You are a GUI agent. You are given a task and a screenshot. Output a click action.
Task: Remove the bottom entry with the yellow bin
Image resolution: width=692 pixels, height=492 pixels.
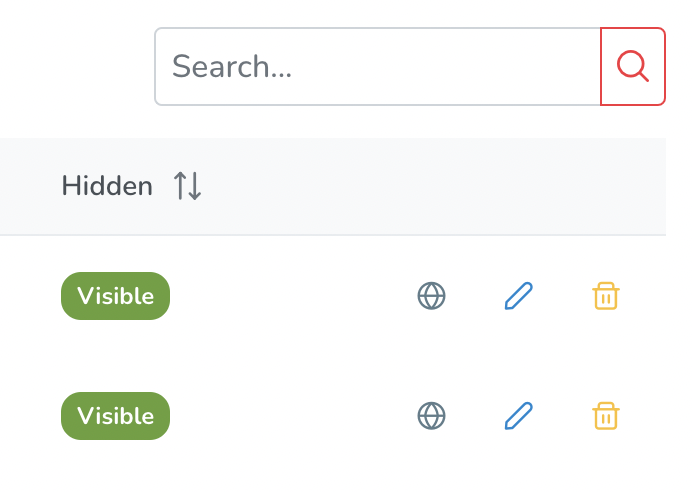click(x=606, y=416)
